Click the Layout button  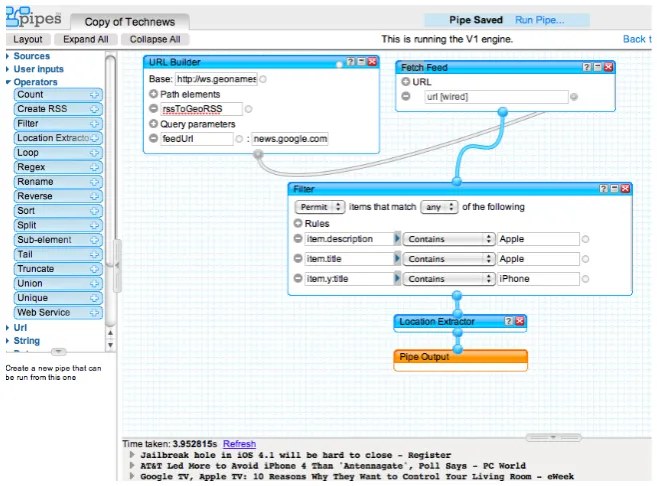click(28, 39)
